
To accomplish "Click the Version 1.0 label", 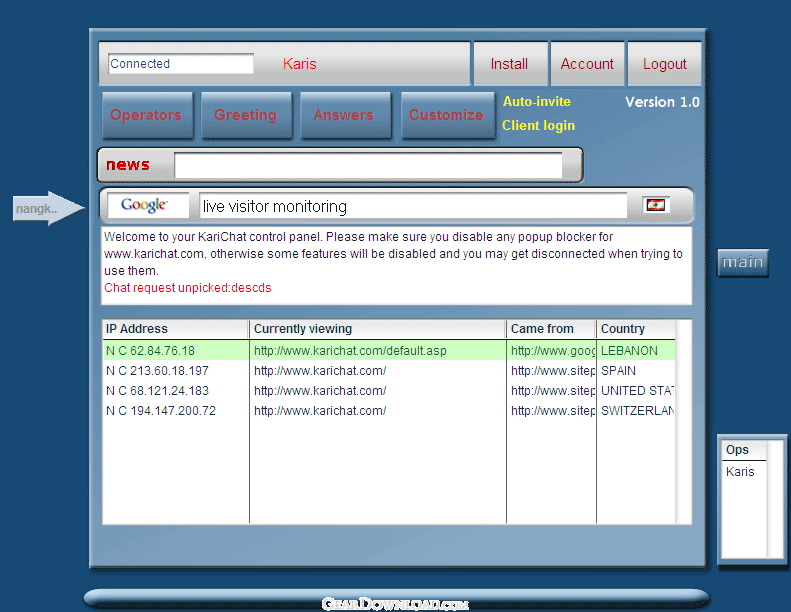I will 662,102.
